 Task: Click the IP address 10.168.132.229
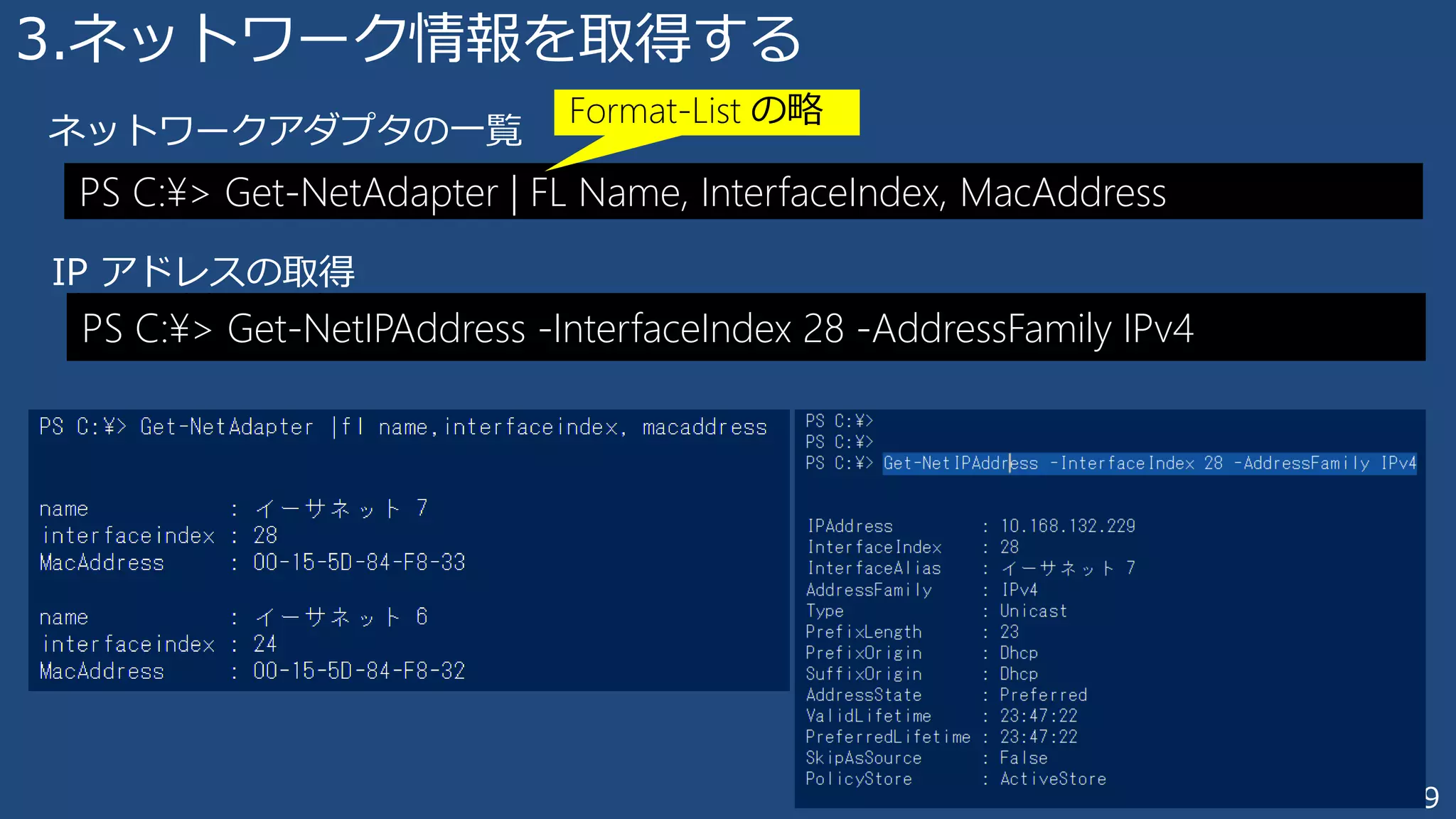(1067, 526)
